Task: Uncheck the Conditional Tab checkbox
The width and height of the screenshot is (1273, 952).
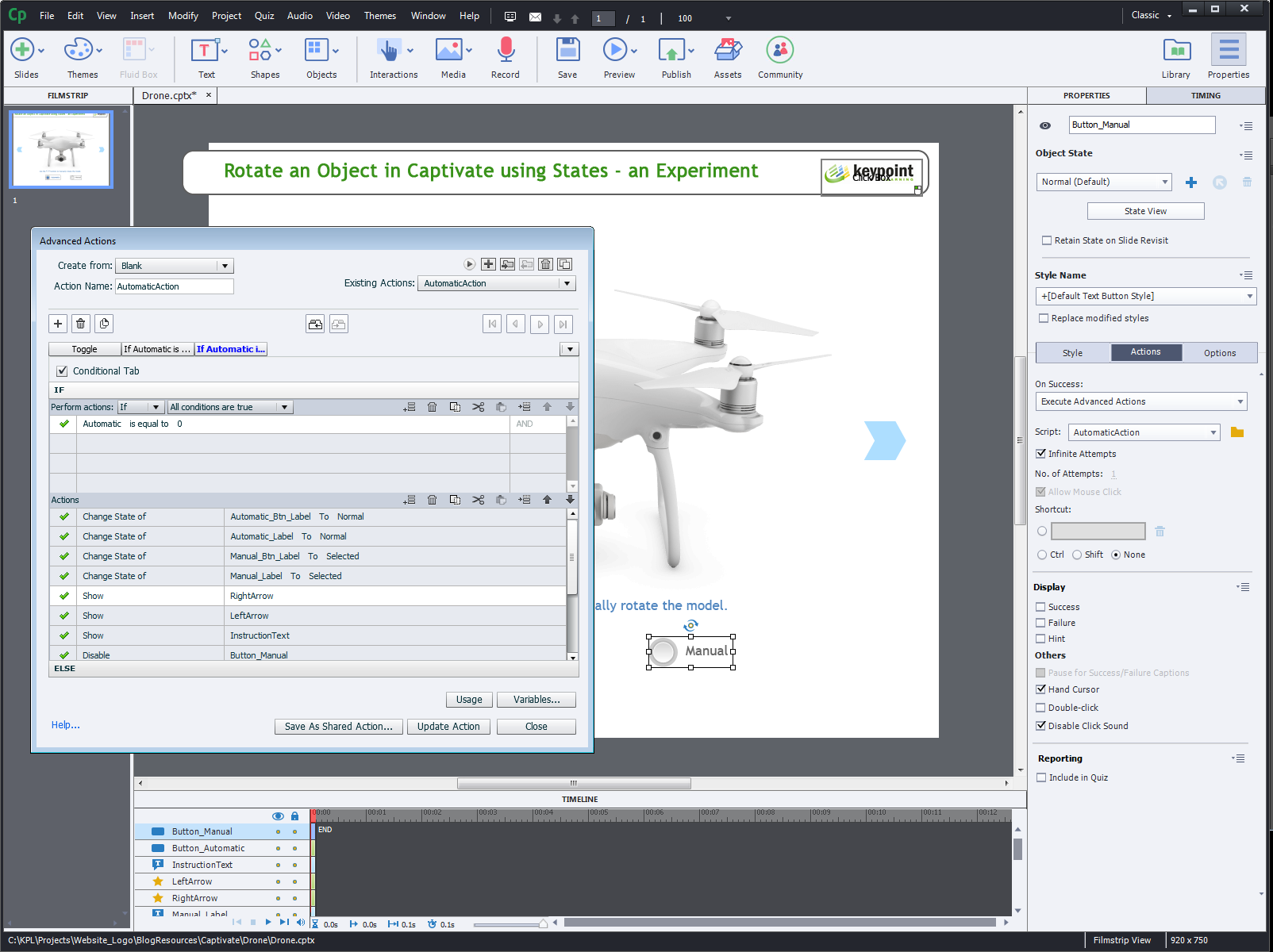Action: click(62, 371)
